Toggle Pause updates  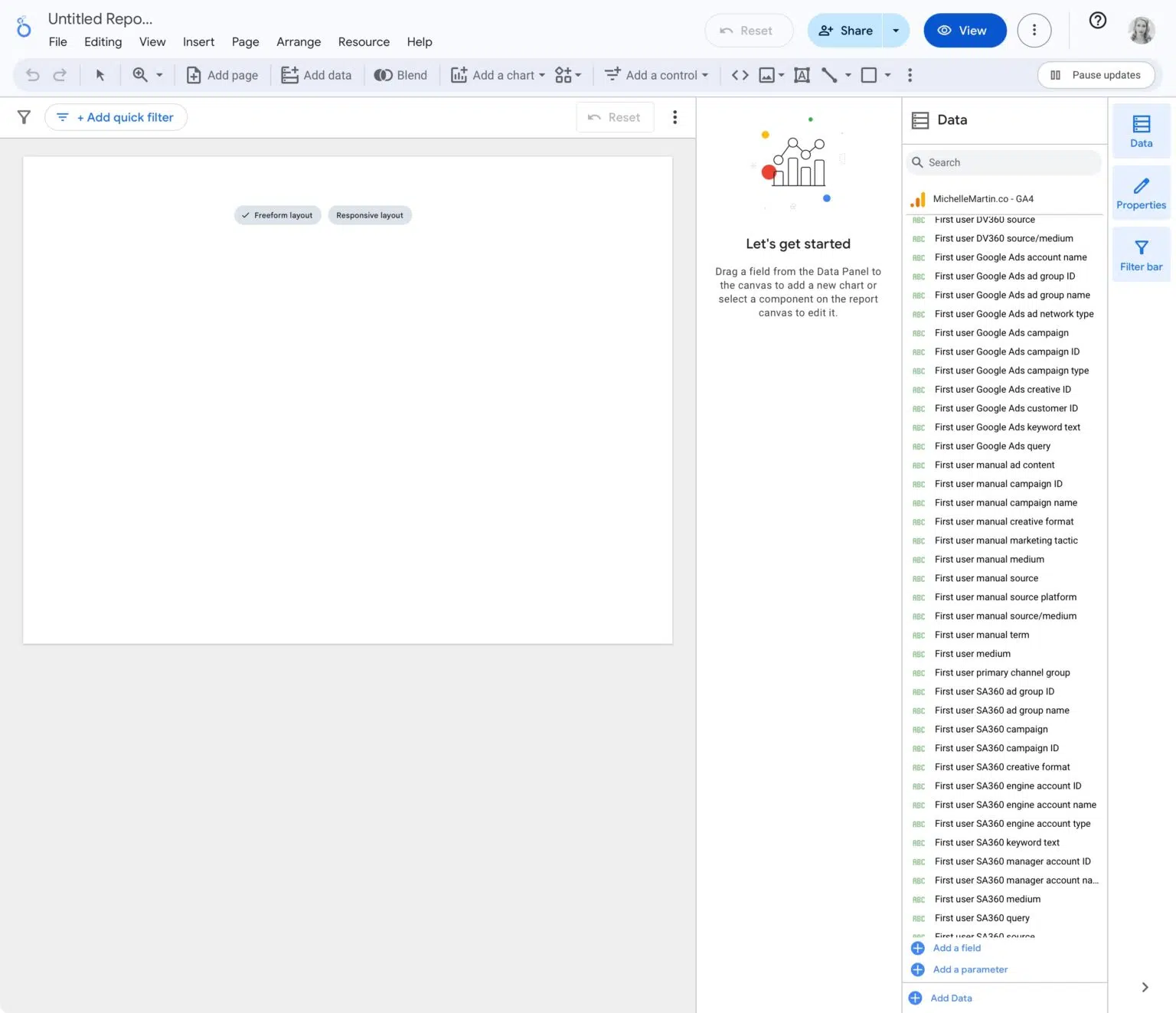[x=1096, y=75]
